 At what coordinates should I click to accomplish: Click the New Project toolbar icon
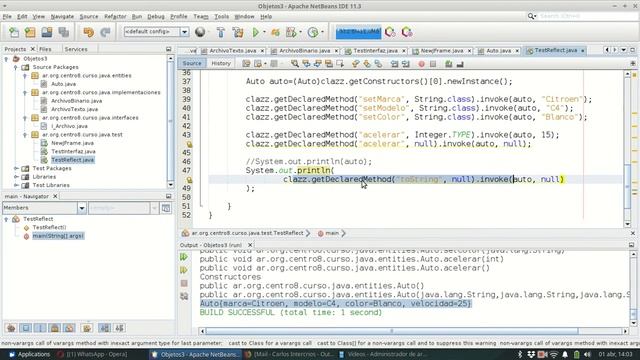[30, 32]
